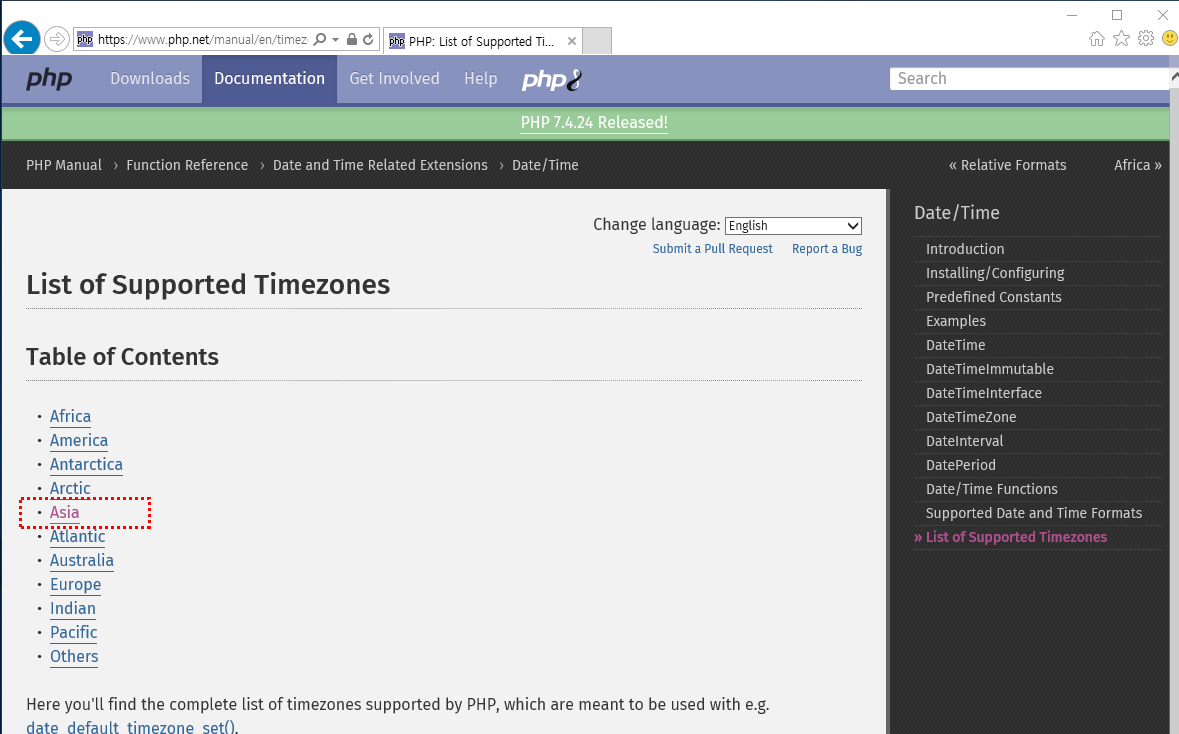Open the Get Involved menu item
The height and width of the screenshot is (734, 1179).
[394, 78]
